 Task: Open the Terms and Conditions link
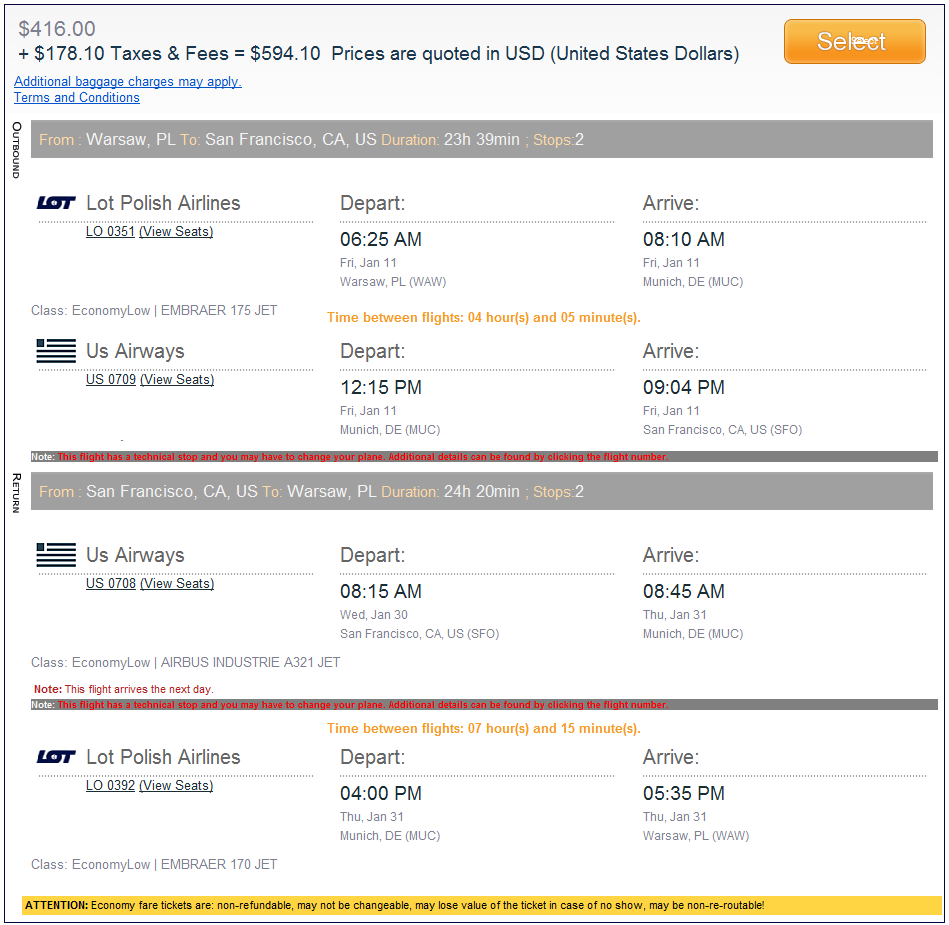77,98
